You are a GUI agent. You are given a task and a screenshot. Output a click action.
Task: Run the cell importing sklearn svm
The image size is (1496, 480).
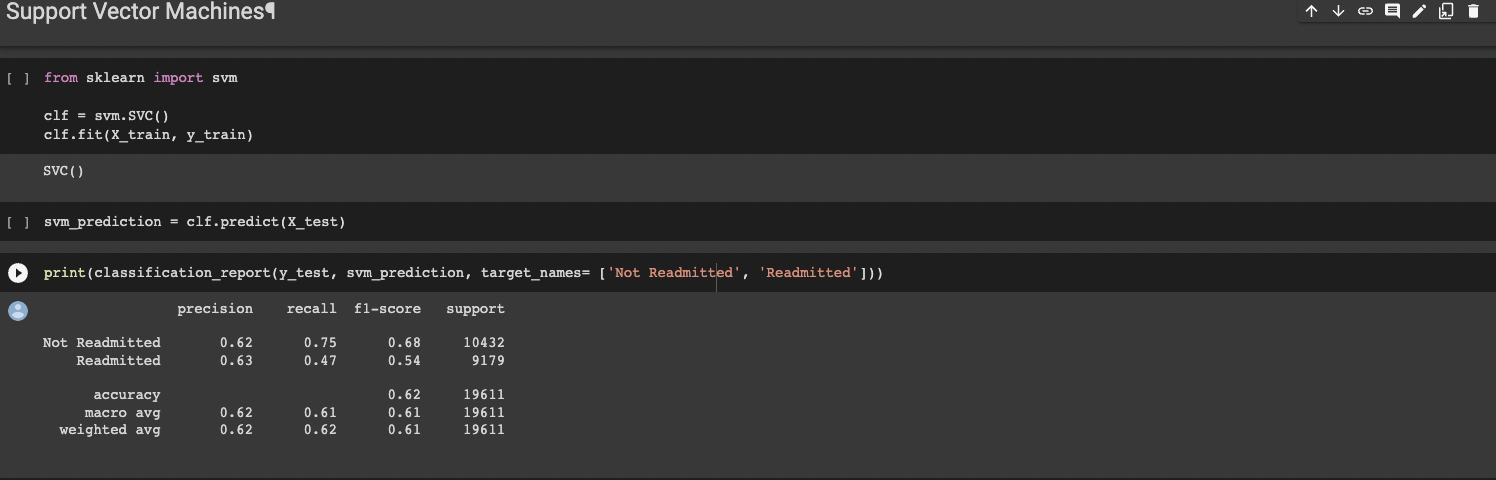point(18,78)
